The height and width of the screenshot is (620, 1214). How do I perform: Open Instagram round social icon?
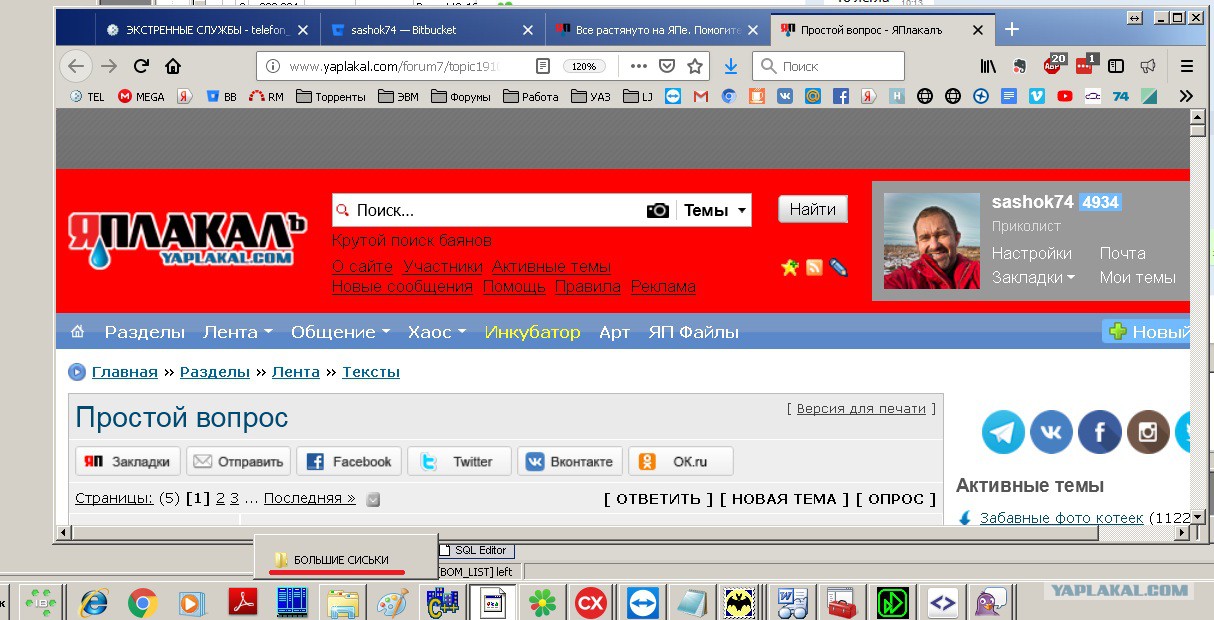coord(1148,432)
